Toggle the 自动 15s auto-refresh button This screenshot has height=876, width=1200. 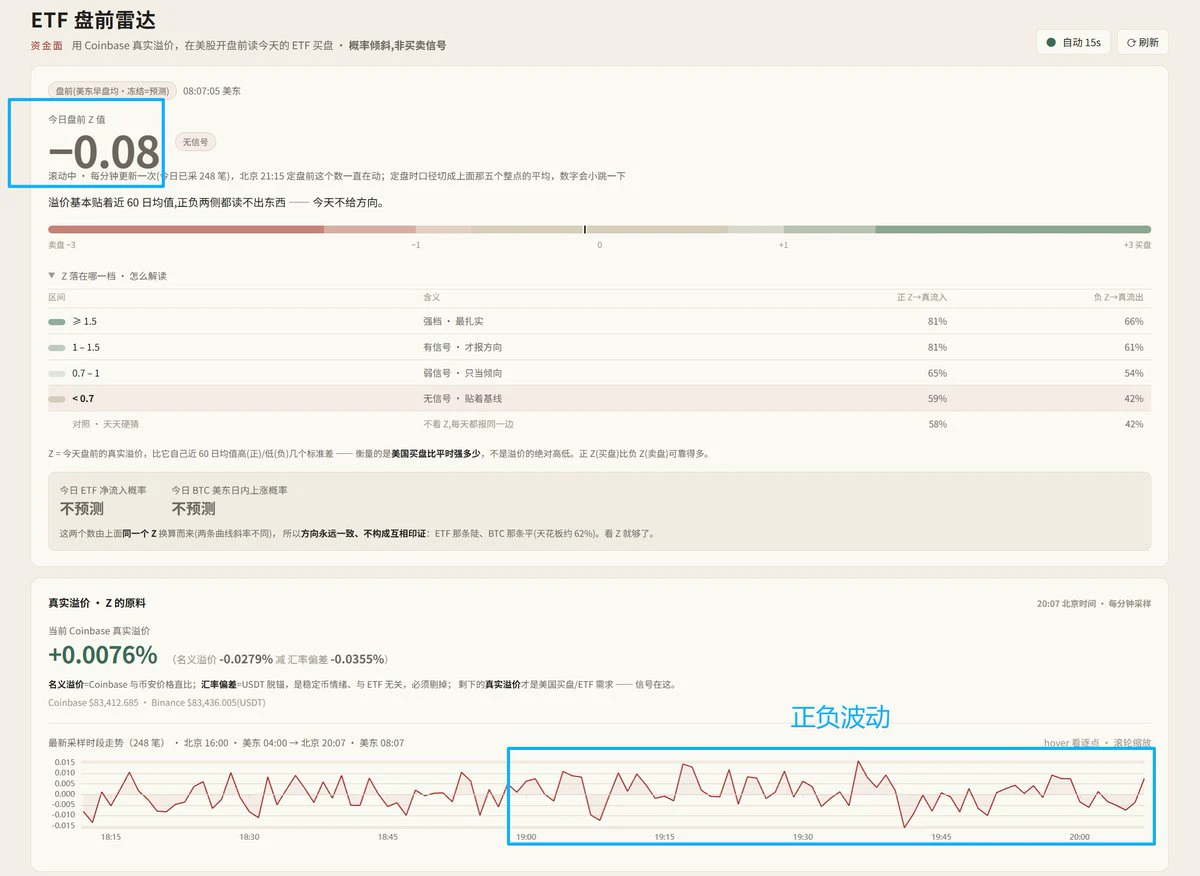point(1073,42)
